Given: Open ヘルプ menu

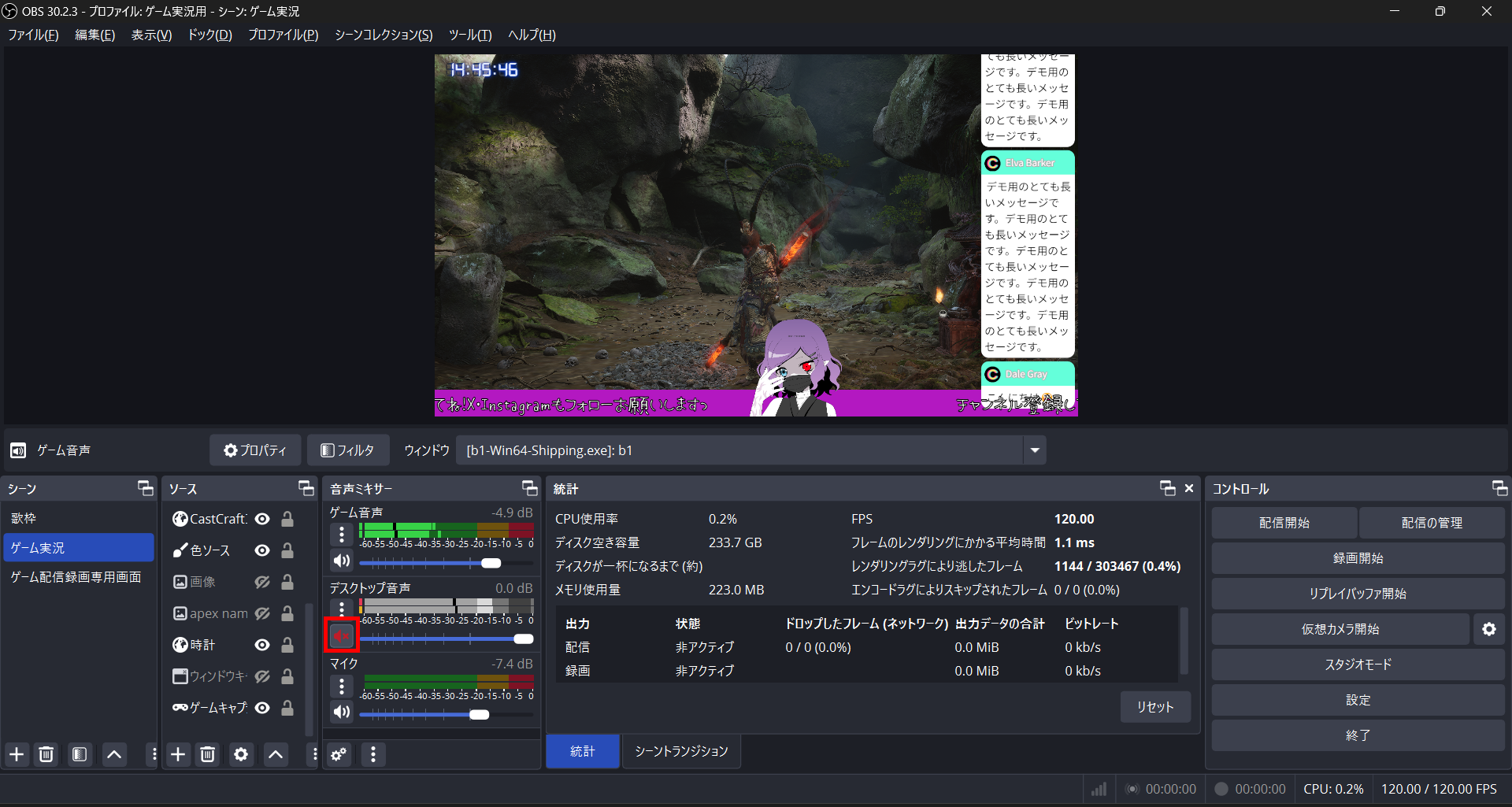Looking at the screenshot, I should pos(532,35).
